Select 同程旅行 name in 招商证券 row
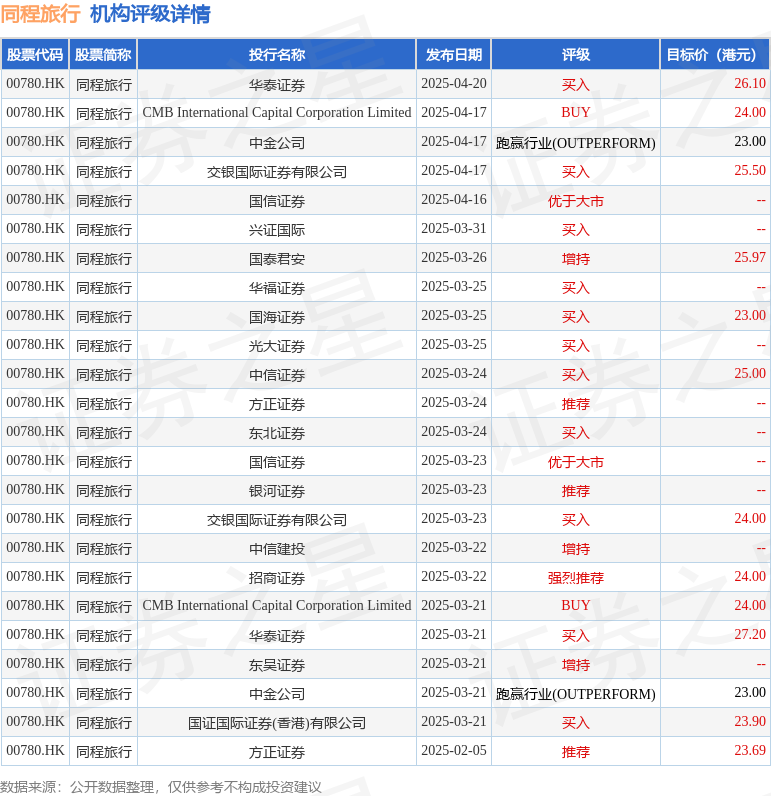 click(104, 577)
